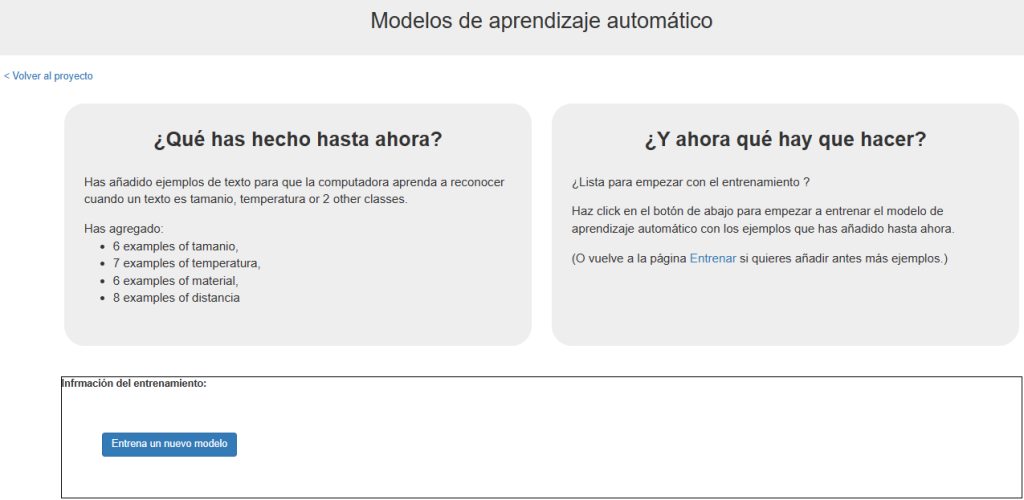Screen dimensions: 1024x500
Task: Click the '(O vuelve a la página' text
Action: pyautogui.click(x=629, y=258)
